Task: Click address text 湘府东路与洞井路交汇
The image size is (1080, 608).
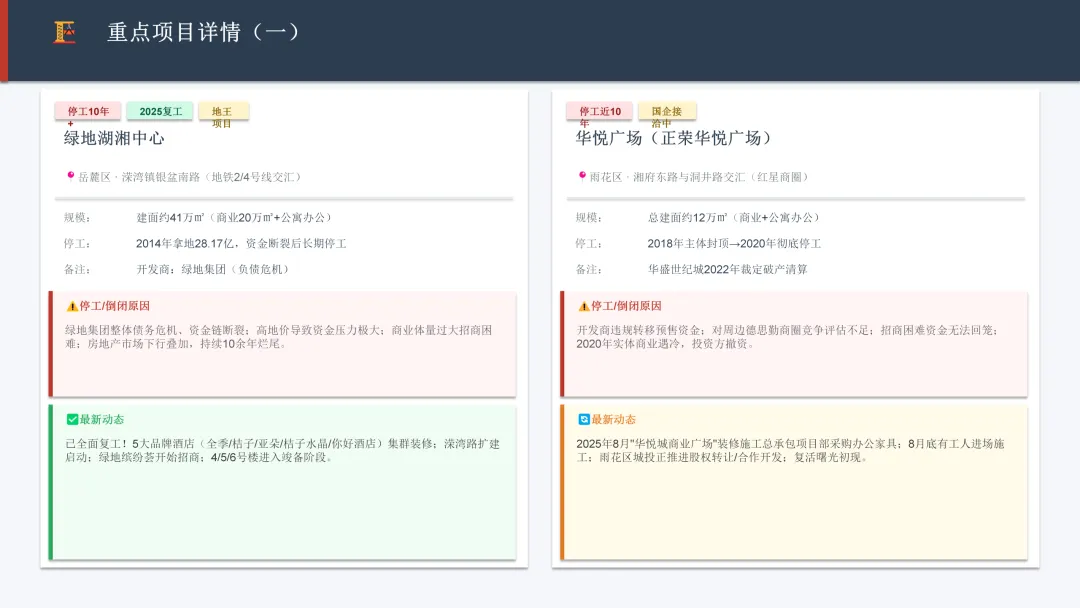Action: [x=689, y=177]
